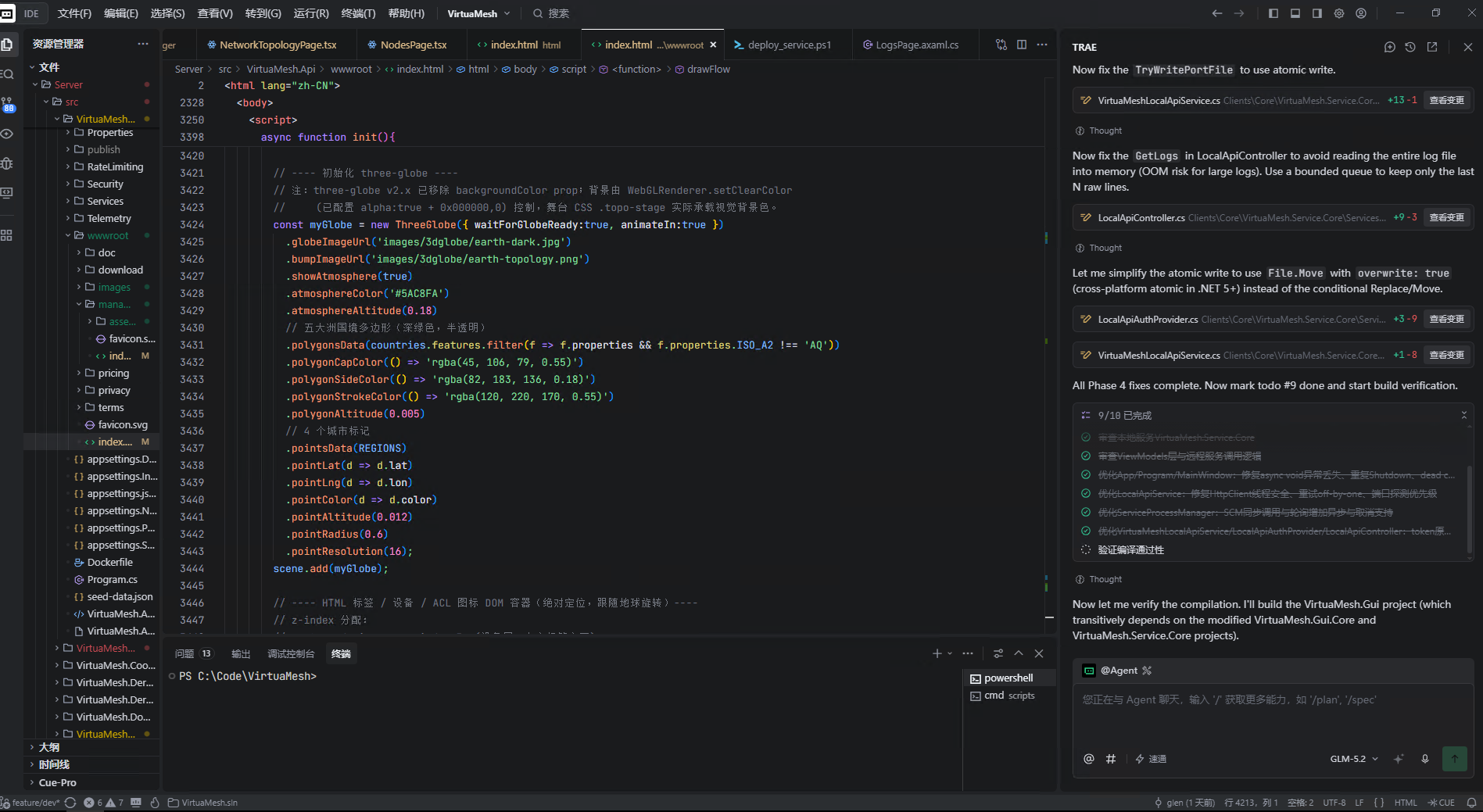Image resolution: width=1483 pixels, height=812 pixels.
Task: Click the editor overview ruler scrollbar
Action: (1049, 355)
